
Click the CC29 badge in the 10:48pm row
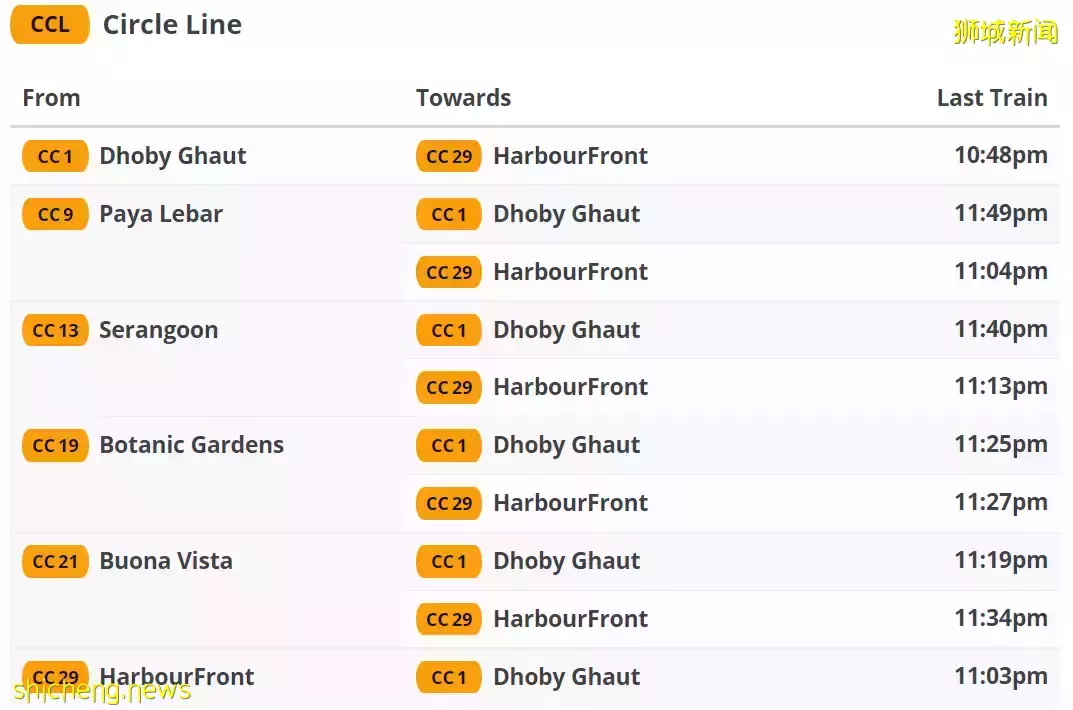[449, 156]
